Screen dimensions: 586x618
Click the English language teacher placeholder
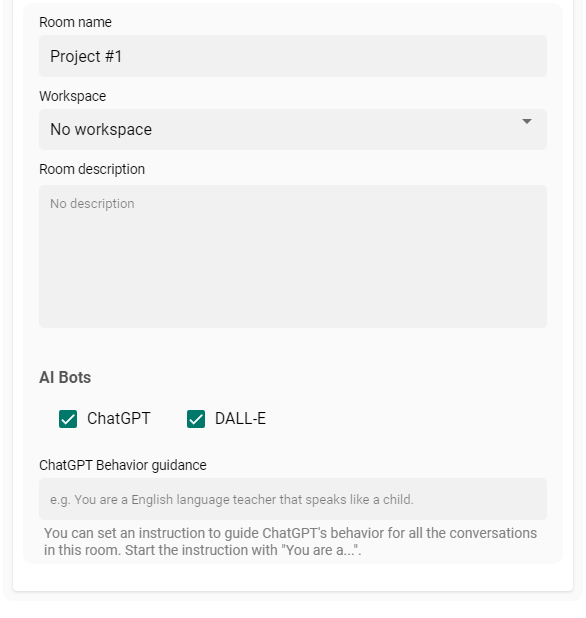(232, 499)
